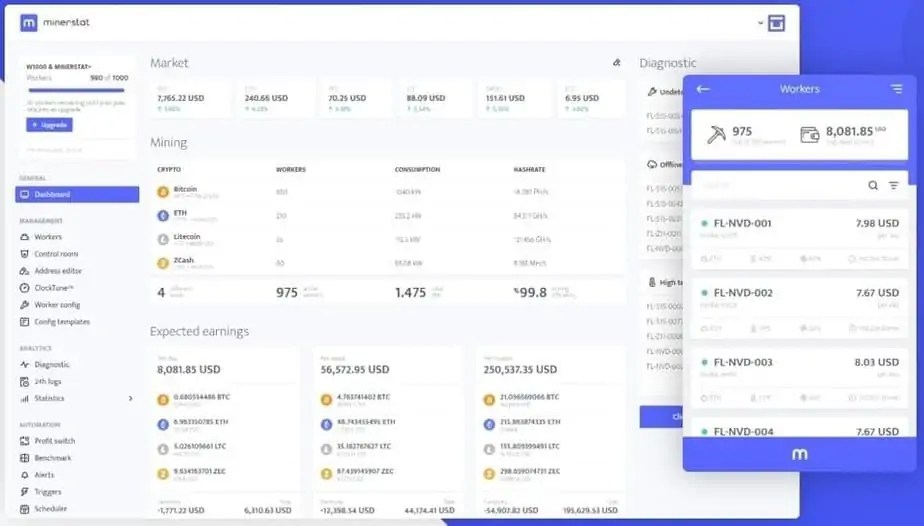The height and width of the screenshot is (526, 924).
Task: Click the 24h logs icon
Action: click(x=24, y=382)
